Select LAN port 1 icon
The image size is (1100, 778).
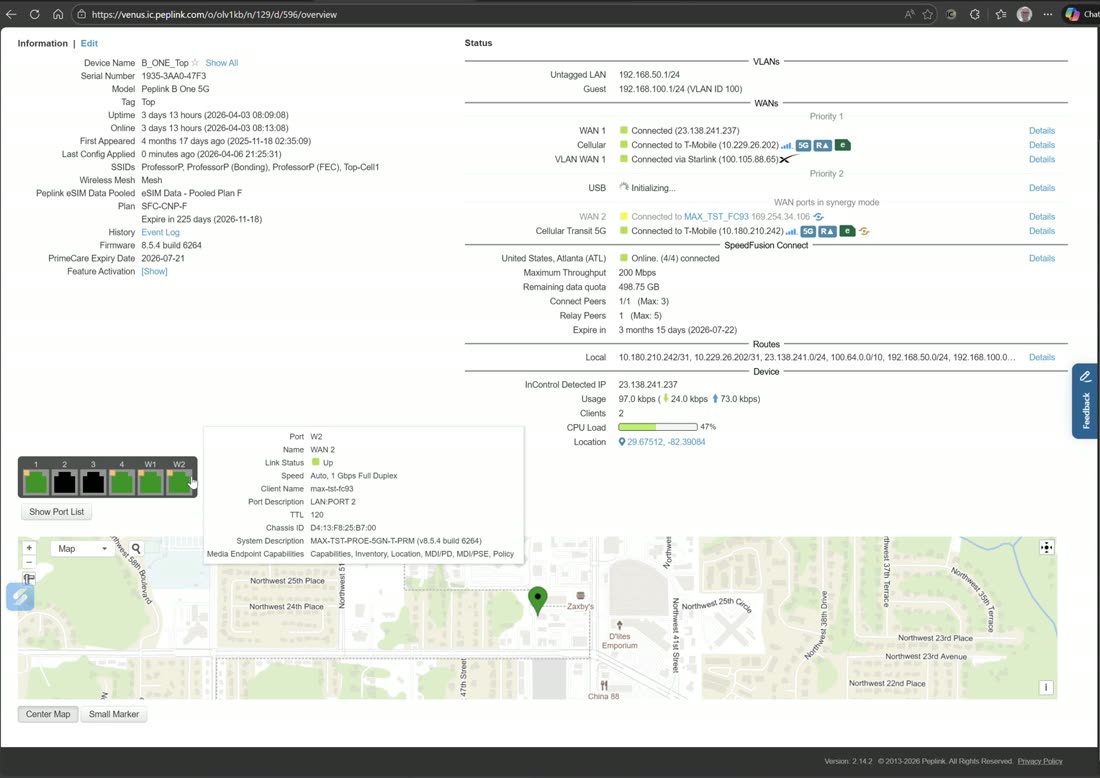pos(36,482)
